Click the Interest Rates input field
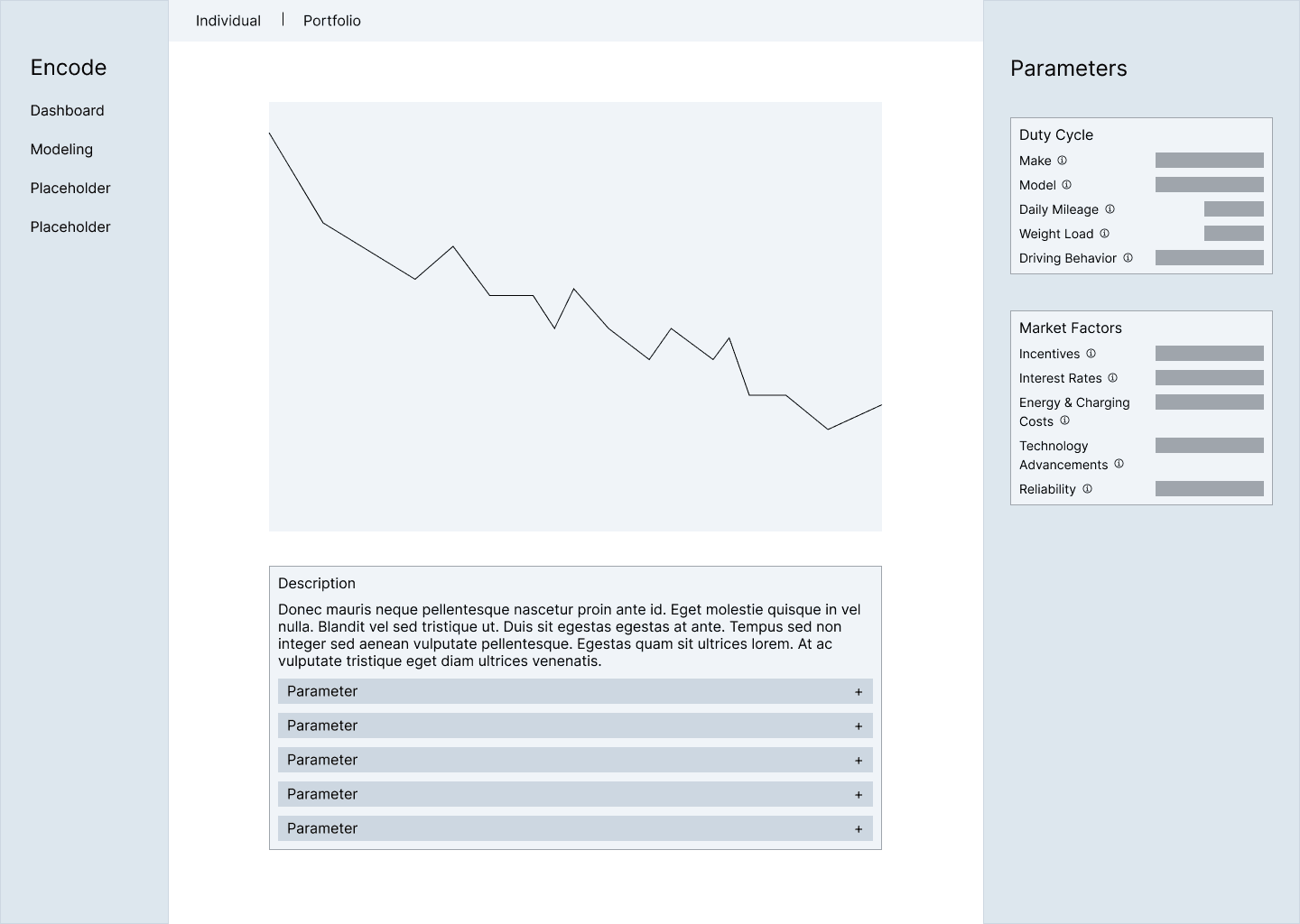This screenshot has height=924, width=1300. 1210,378
